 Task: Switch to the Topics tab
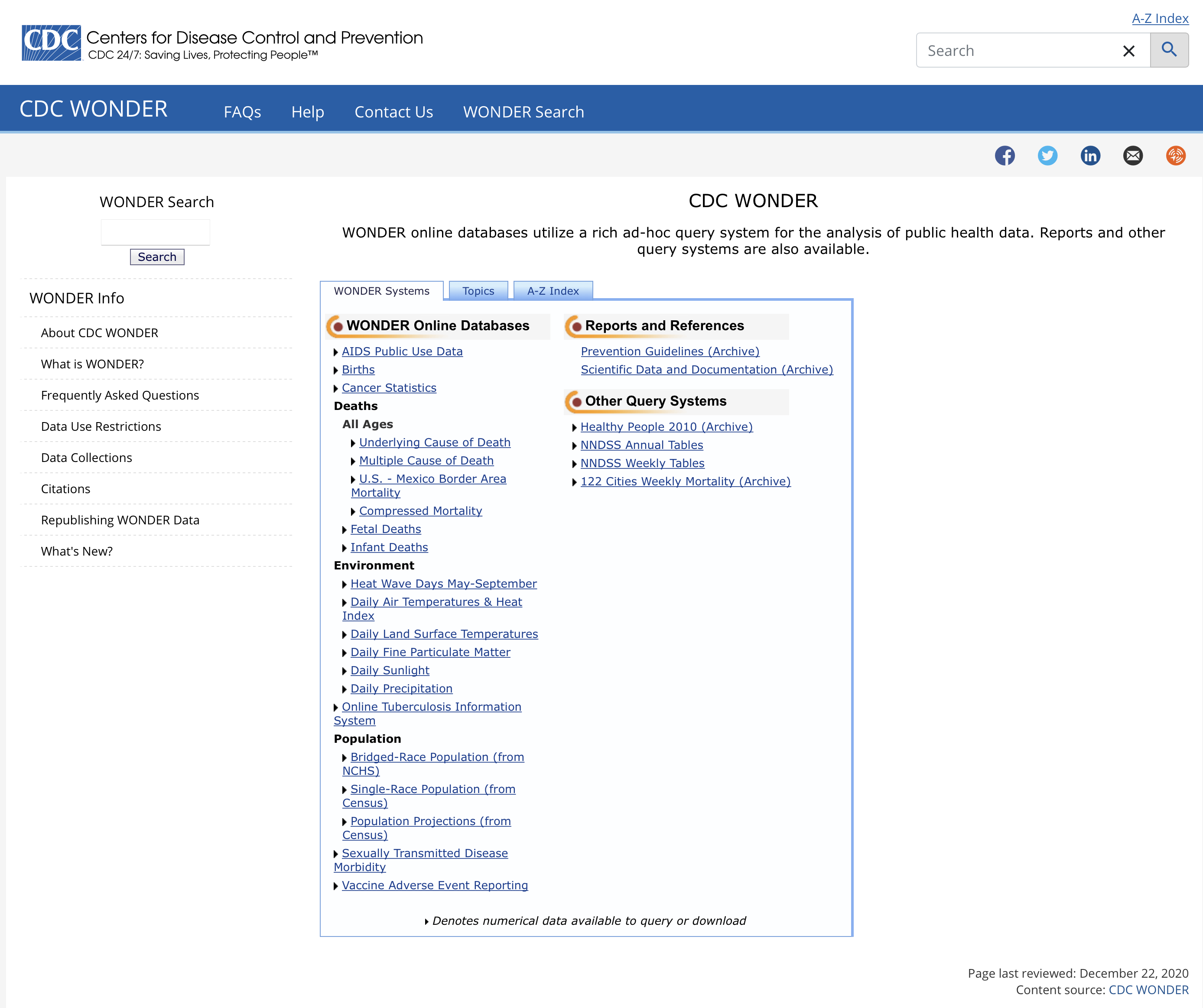[x=478, y=291]
